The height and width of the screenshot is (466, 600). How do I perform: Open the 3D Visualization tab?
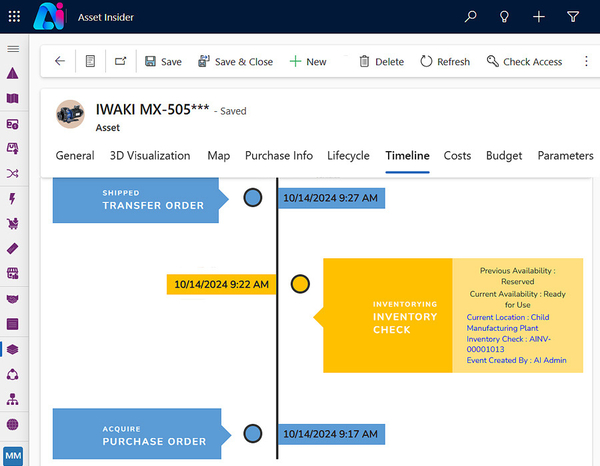150,156
